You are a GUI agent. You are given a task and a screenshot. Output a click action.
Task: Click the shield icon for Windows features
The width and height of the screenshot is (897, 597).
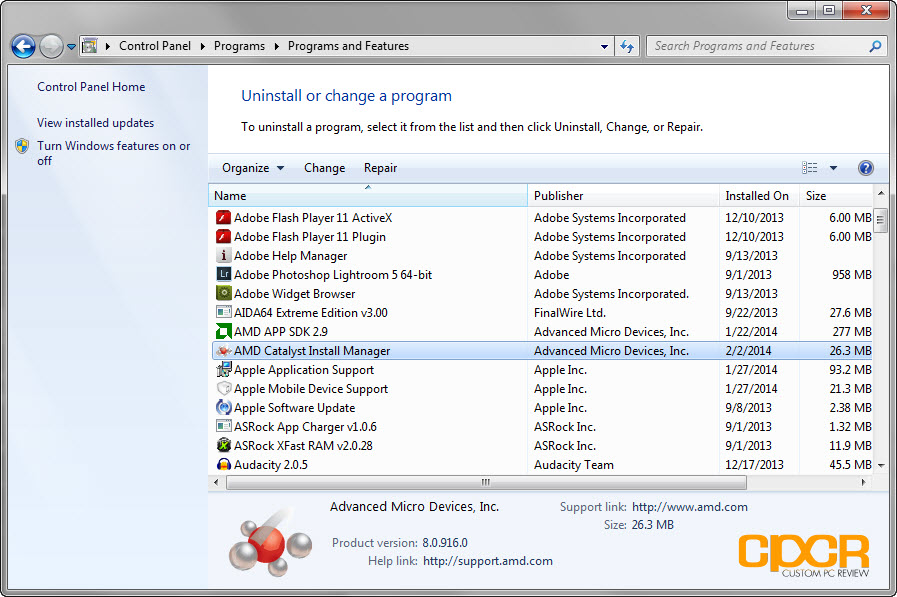coord(22,146)
